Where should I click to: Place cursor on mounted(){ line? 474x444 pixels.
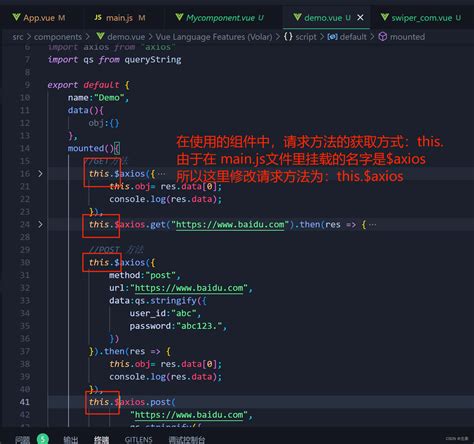[94, 148]
